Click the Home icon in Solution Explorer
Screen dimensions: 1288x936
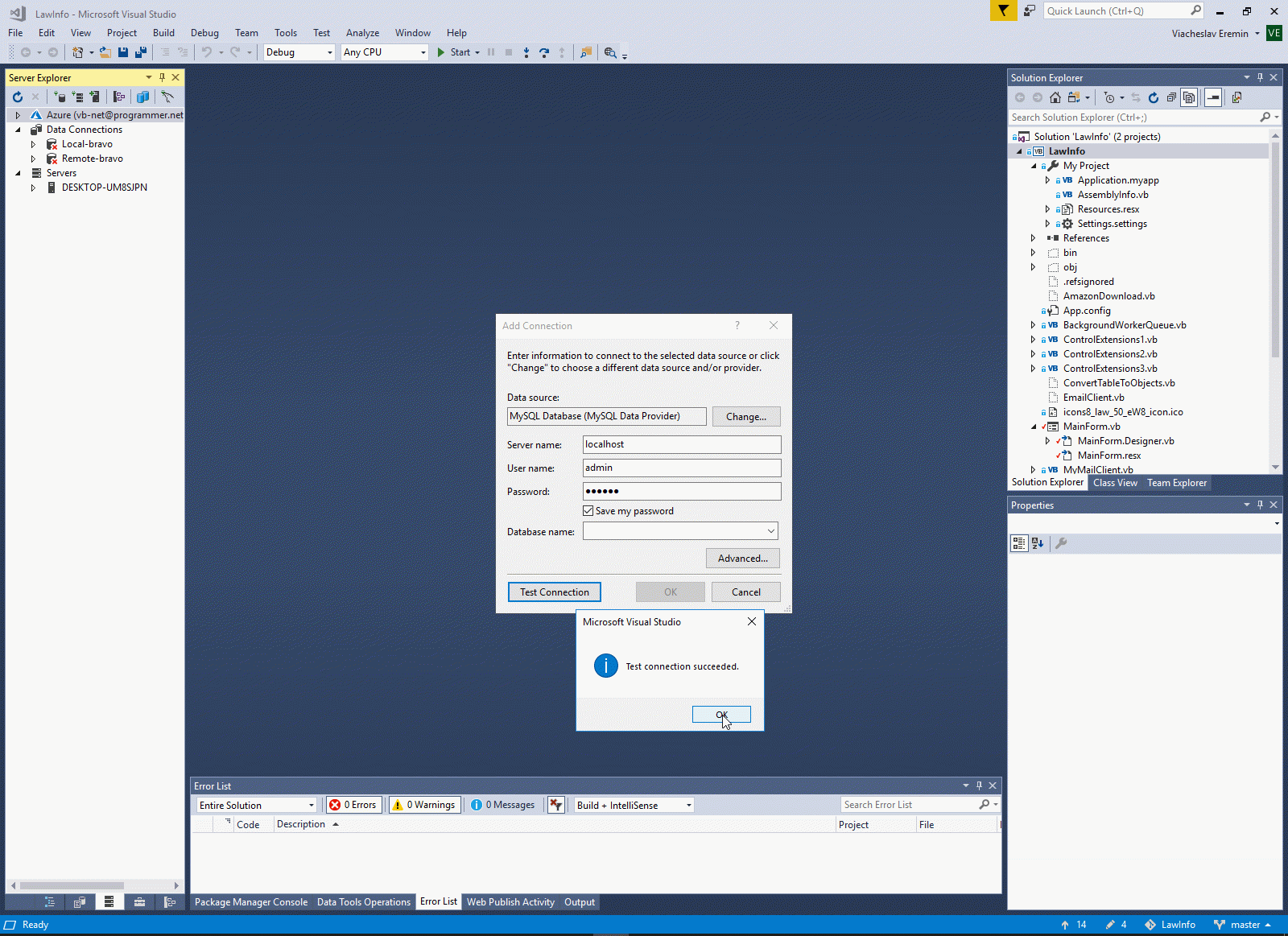pos(1055,97)
